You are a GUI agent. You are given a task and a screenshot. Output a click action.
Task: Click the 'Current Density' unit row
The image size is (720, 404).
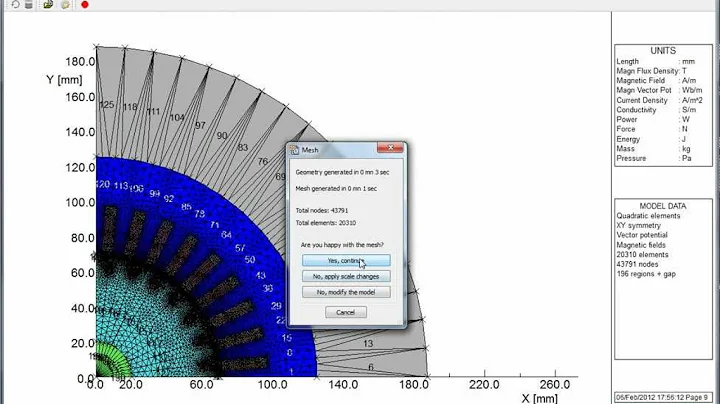pos(659,100)
